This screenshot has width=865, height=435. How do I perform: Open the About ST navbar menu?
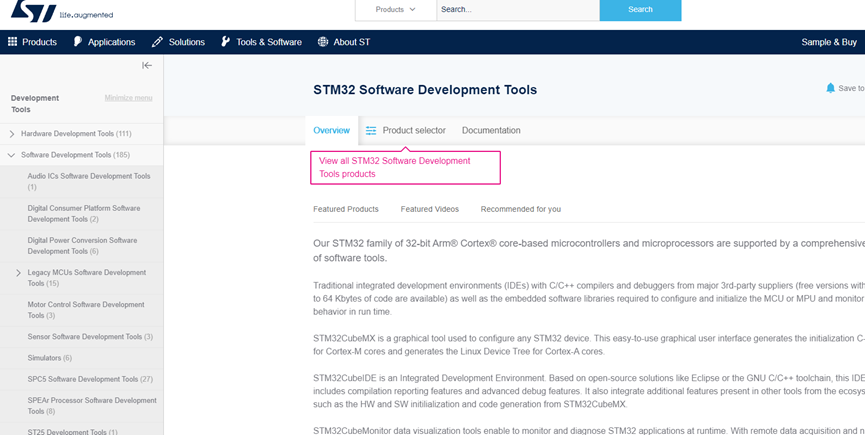tap(351, 42)
